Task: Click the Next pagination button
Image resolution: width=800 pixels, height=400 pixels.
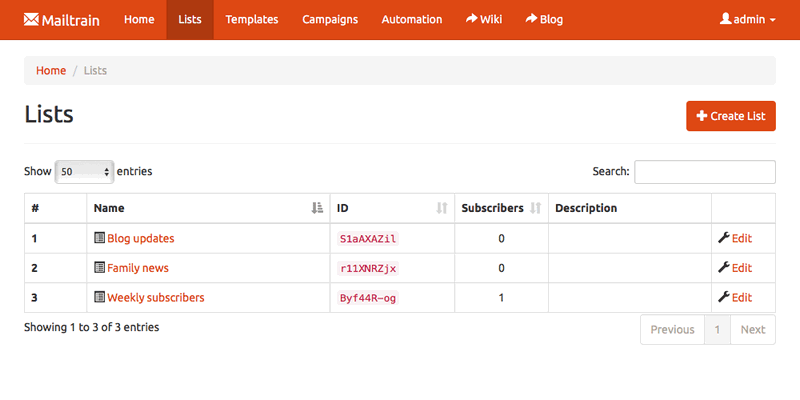Action: 752,329
